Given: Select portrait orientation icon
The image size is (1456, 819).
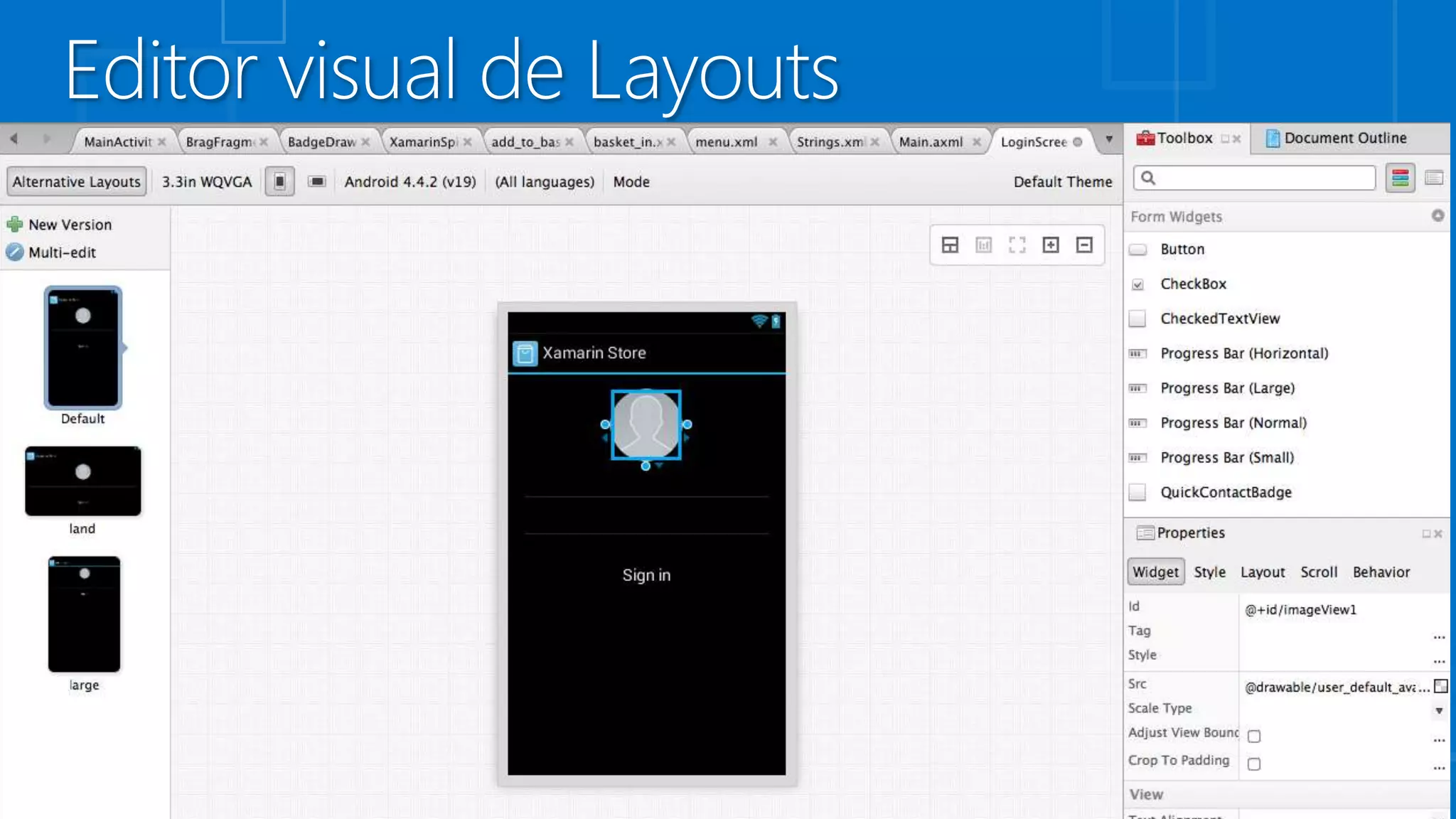Looking at the screenshot, I should tap(280, 182).
